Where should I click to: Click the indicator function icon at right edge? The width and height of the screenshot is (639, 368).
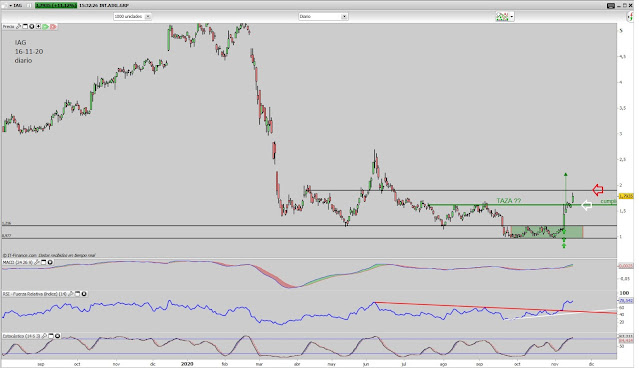click(x=630, y=17)
